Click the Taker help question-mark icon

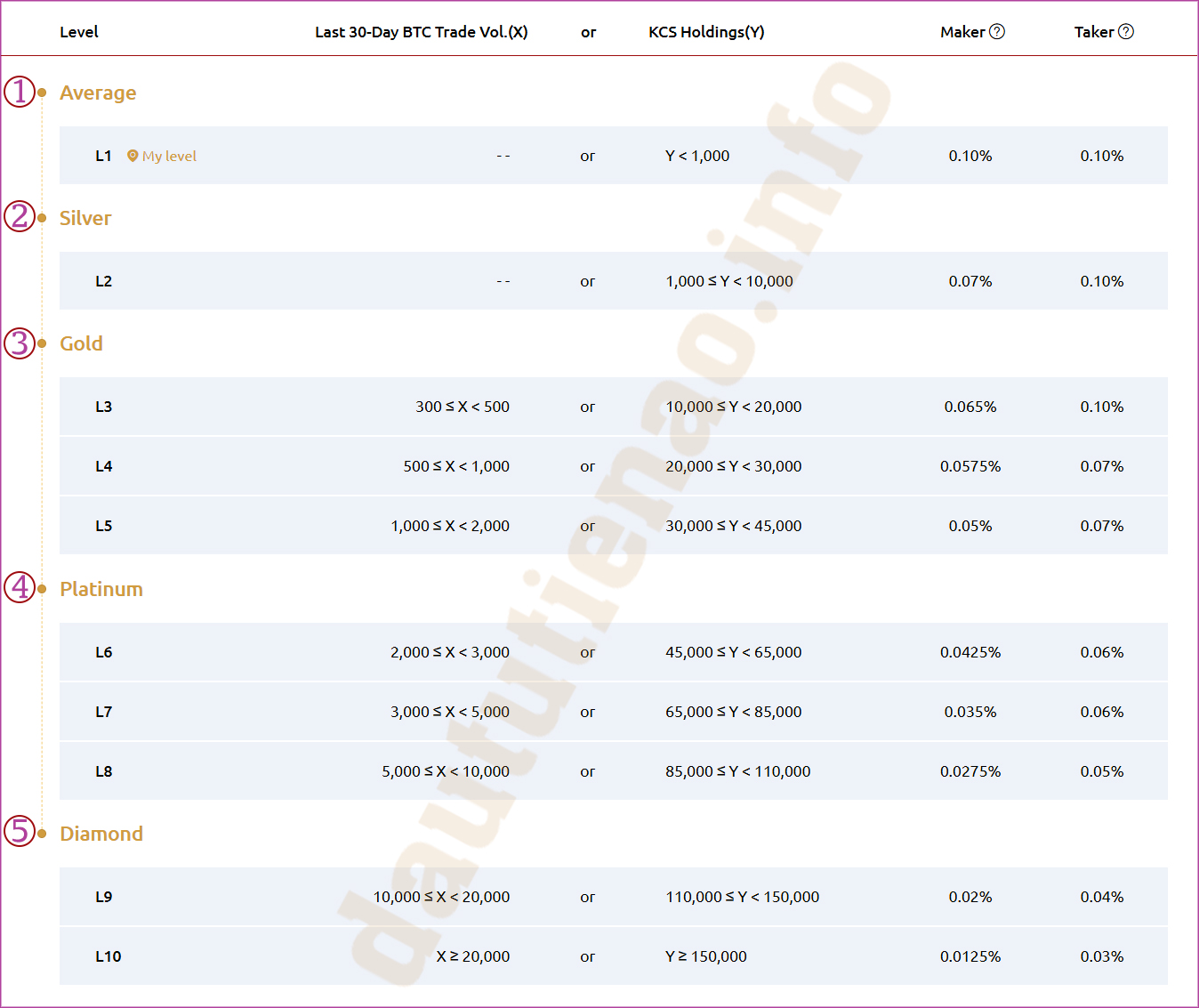[1126, 32]
